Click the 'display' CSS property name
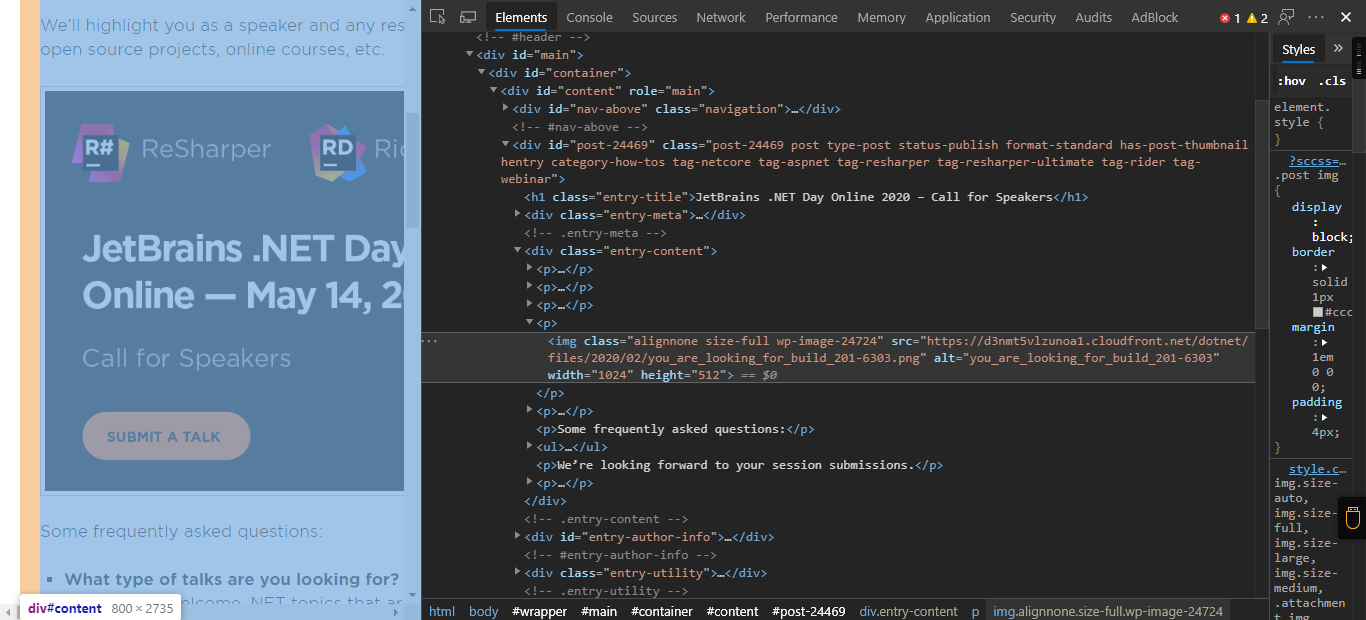Viewport: 1366px width, 620px height. coord(1317,207)
